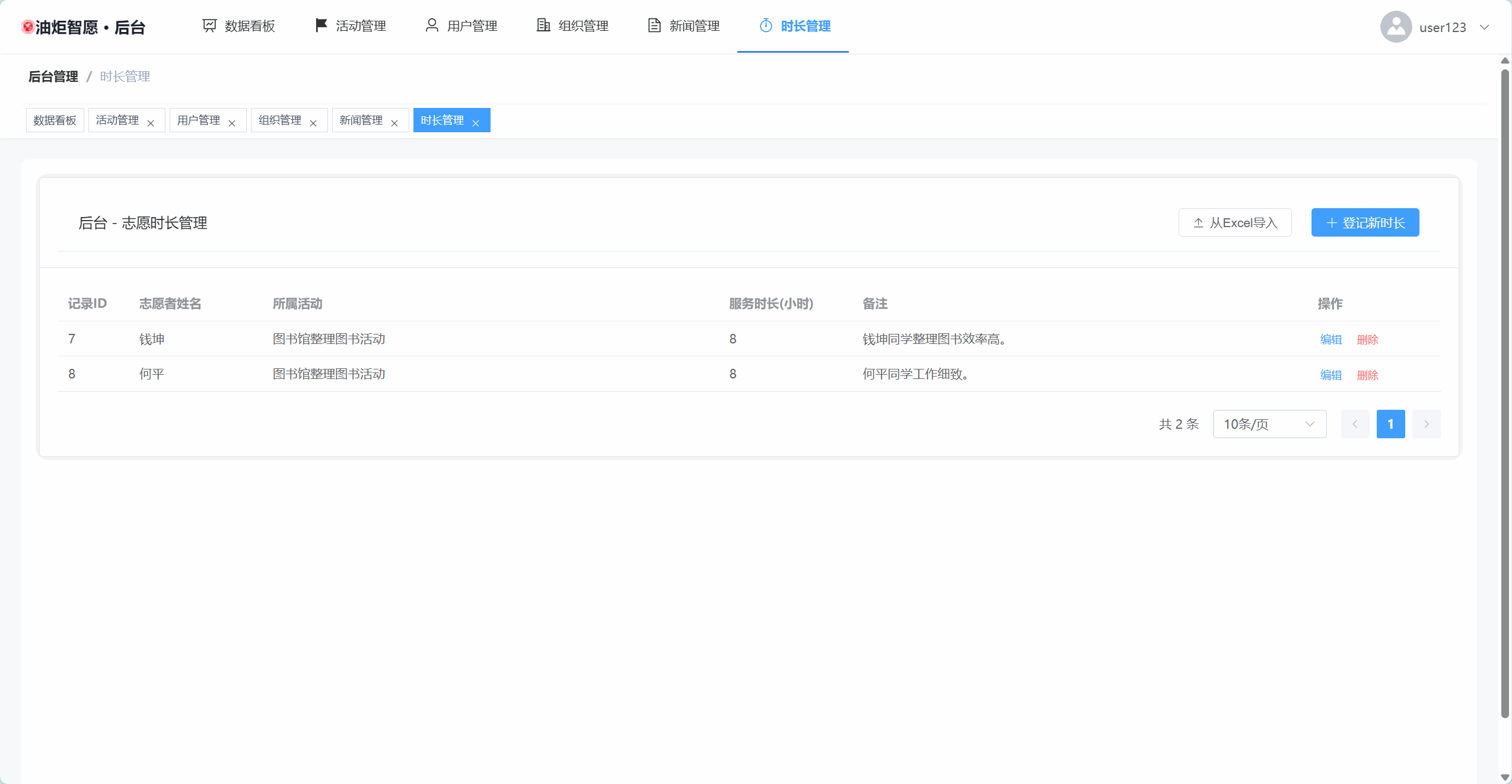The height and width of the screenshot is (784, 1512).
Task: Click the document icon for 新闻管理
Action: coord(654,26)
